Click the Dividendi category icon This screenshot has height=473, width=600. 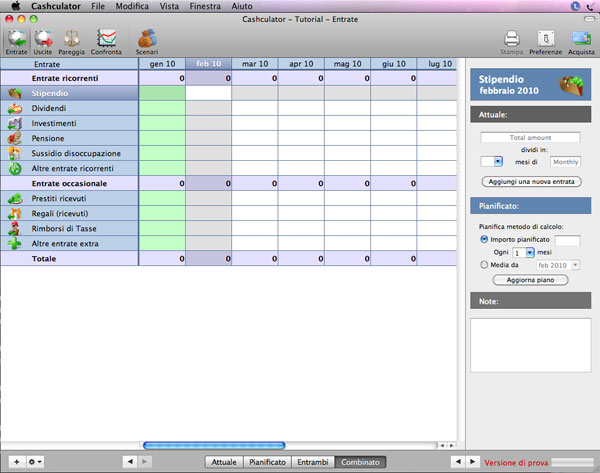pyautogui.click(x=15, y=108)
